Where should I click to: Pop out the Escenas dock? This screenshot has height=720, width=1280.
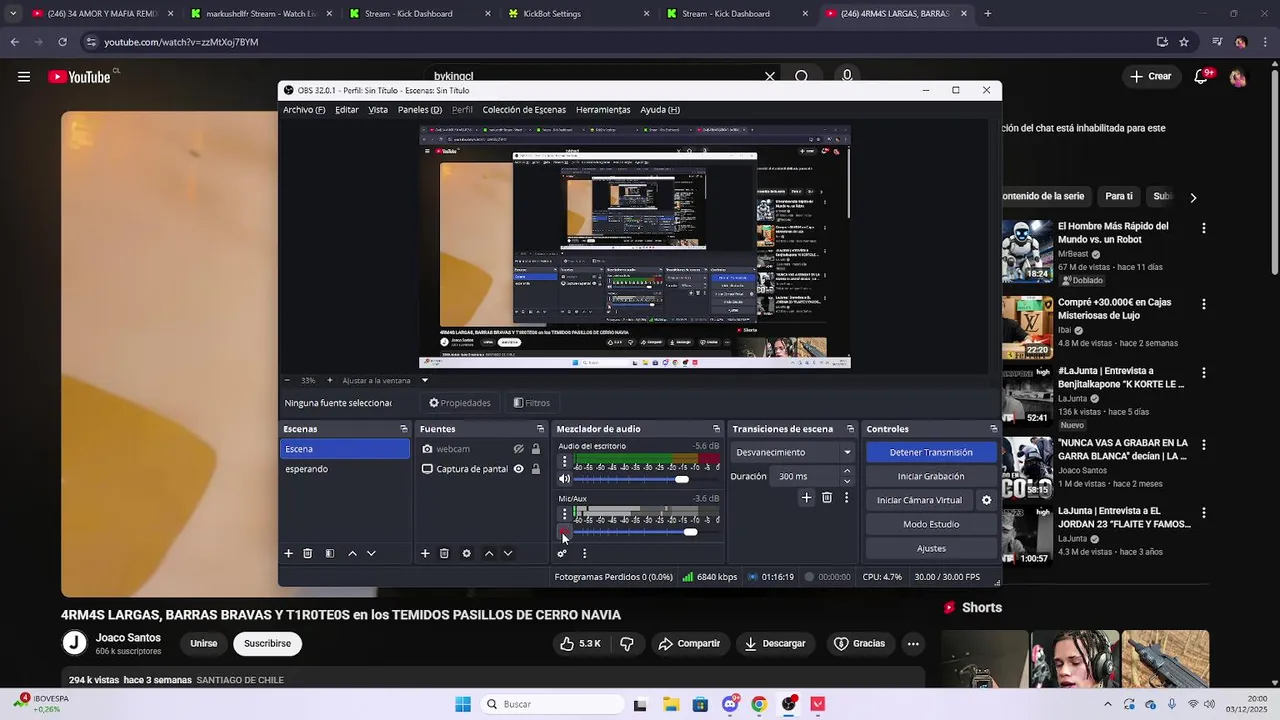pyautogui.click(x=404, y=429)
